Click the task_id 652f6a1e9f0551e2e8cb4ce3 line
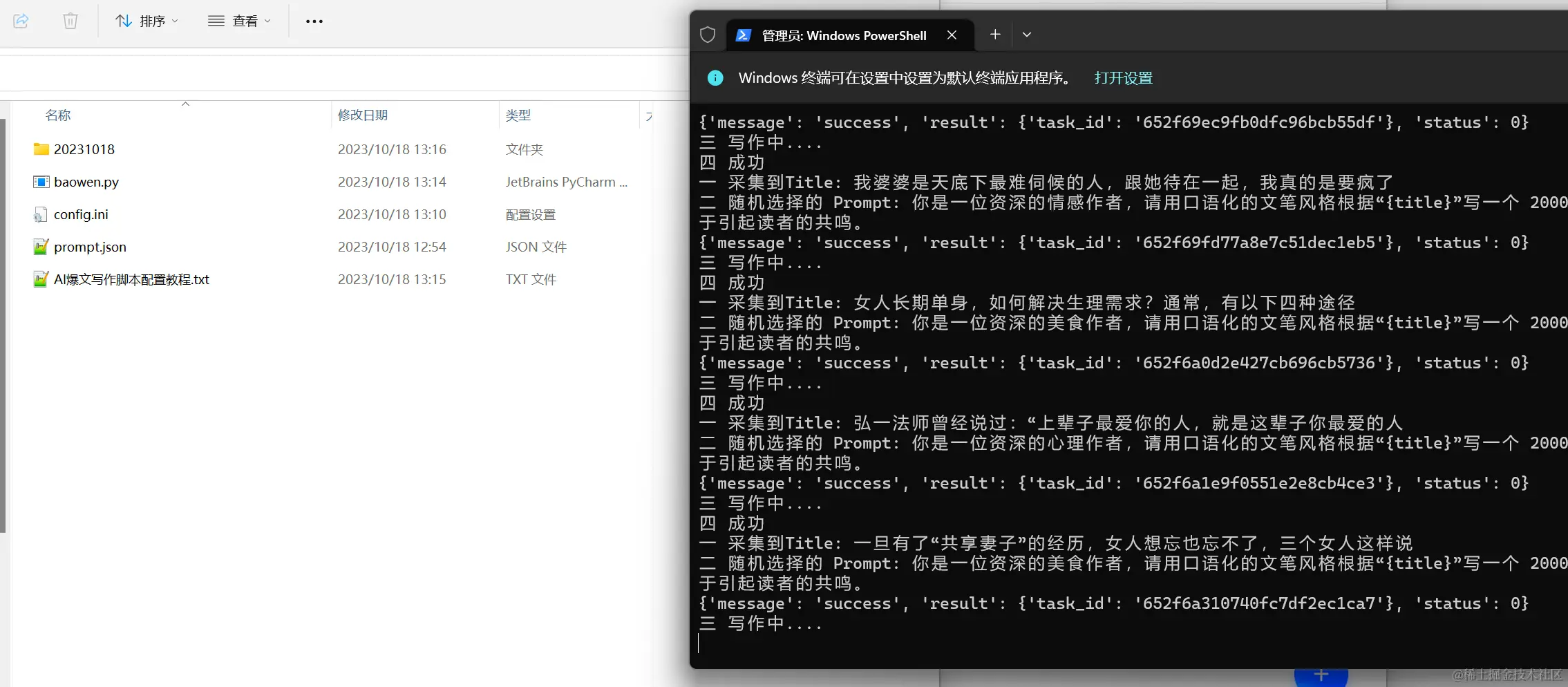The image size is (1568, 687). click(x=1114, y=483)
